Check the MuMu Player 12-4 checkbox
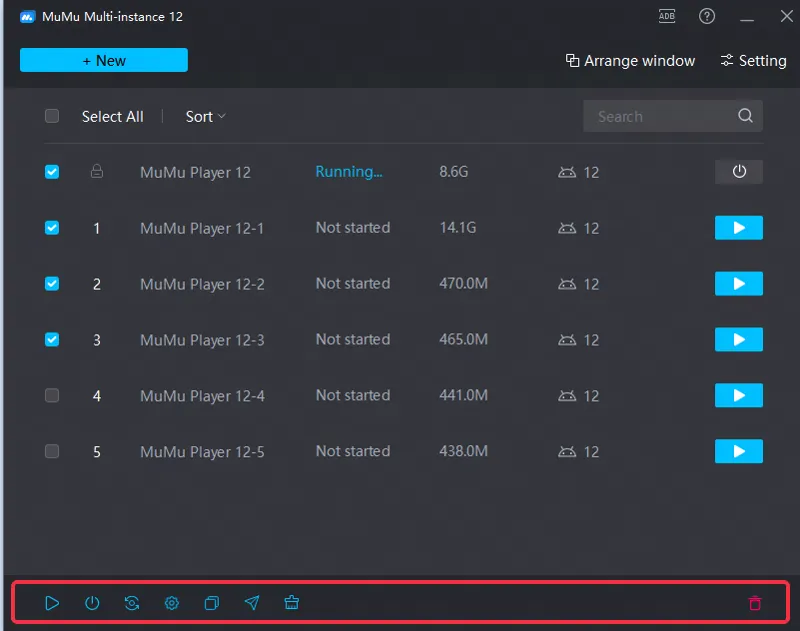Image resolution: width=800 pixels, height=631 pixels. point(52,395)
